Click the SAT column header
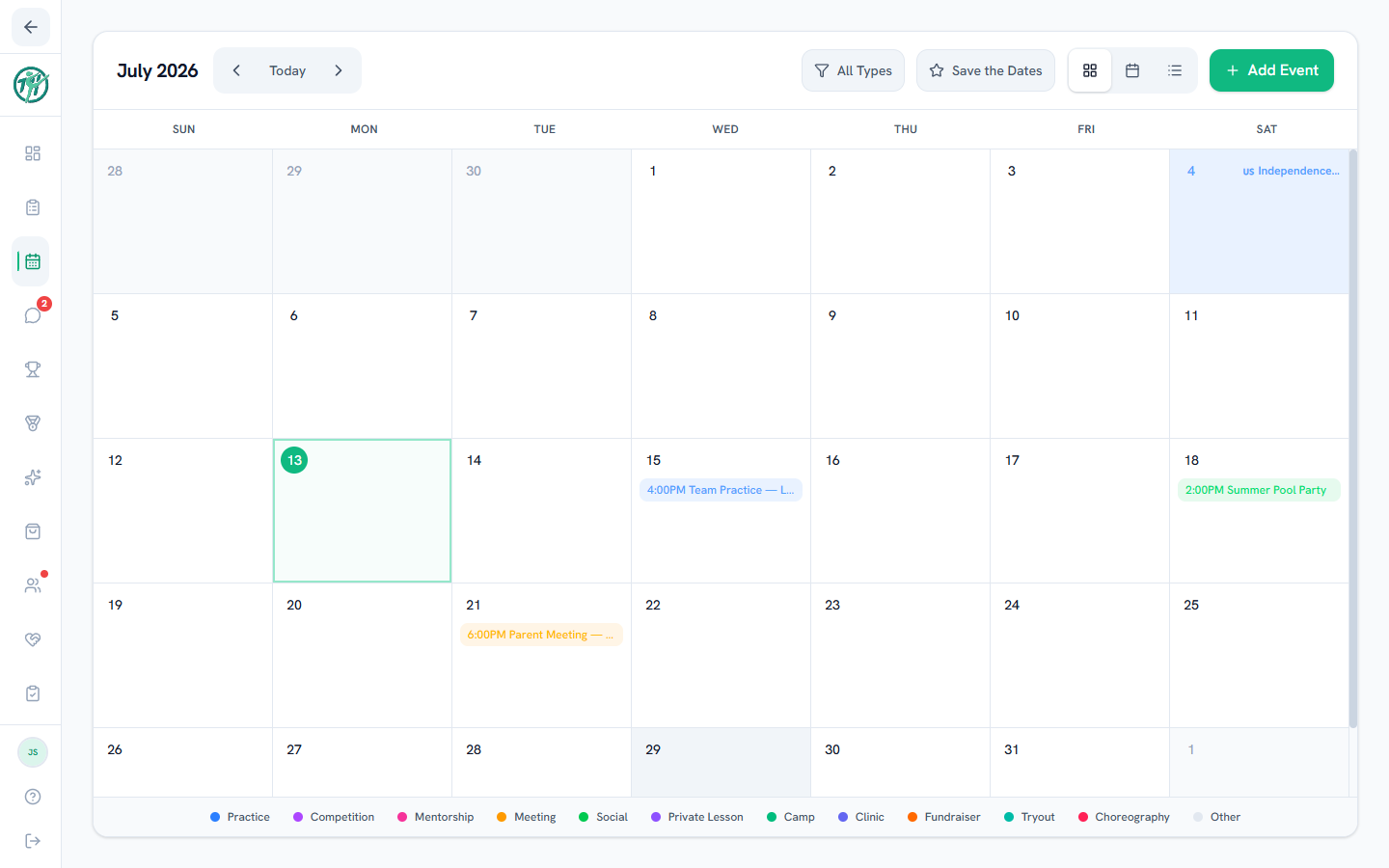The width and height of the screenshot is (1389, 868). pyautogui.click(x=1266, y=129)
